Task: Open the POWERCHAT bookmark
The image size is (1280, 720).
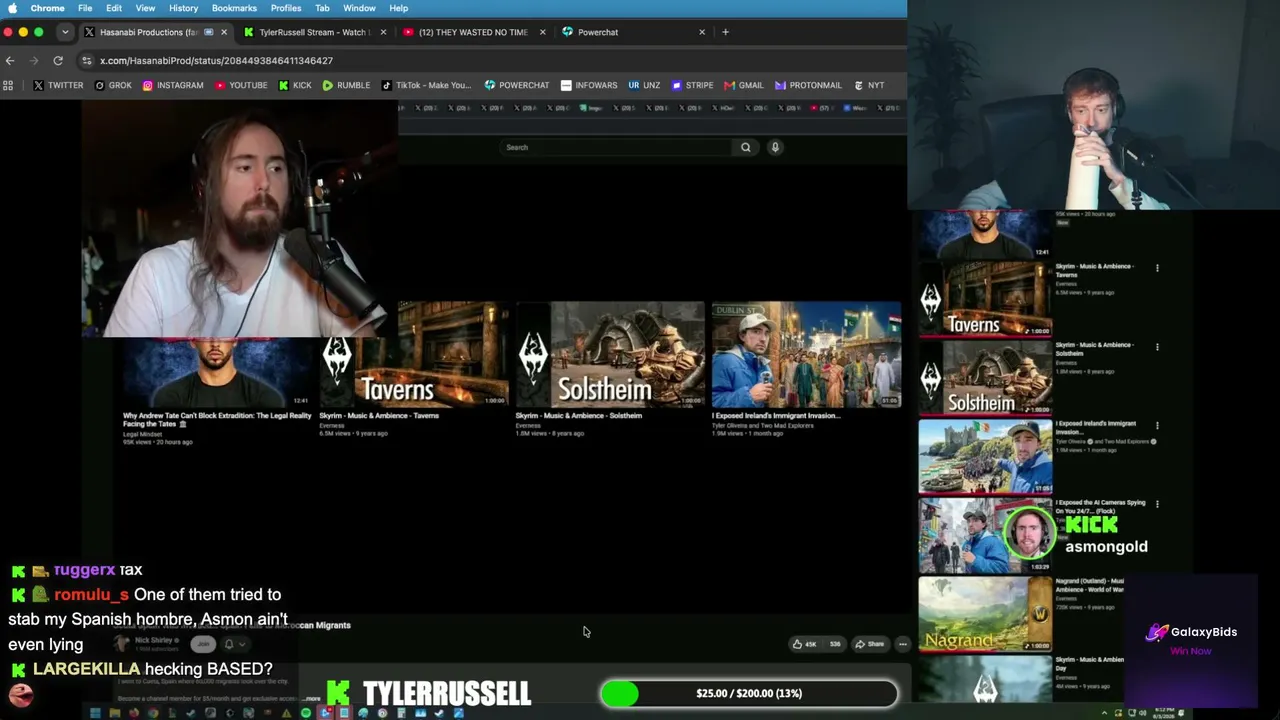Action: tap(516, 86)
